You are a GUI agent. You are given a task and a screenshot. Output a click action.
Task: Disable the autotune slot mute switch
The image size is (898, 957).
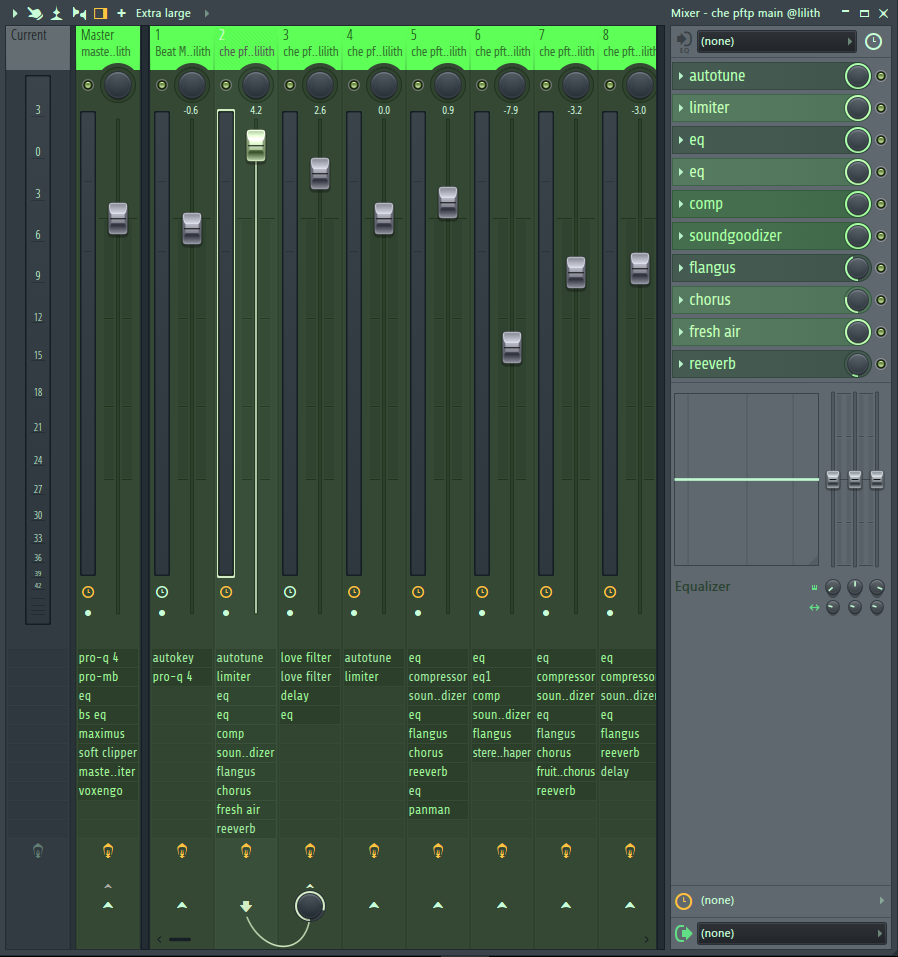tap(881, 76)
